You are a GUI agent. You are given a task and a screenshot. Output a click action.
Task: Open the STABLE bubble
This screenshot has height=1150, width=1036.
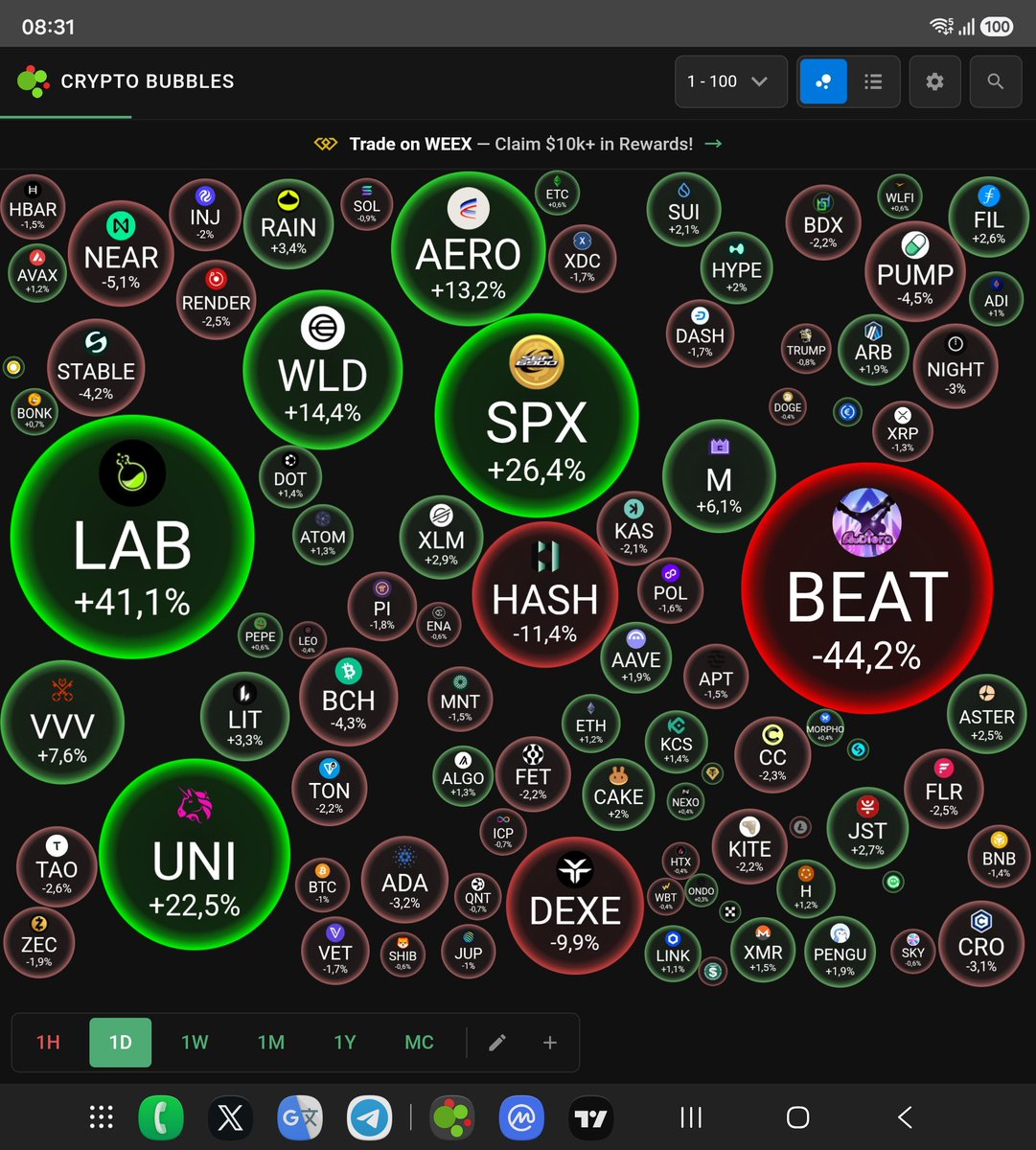pyautogui.click(x=96, y=367)
